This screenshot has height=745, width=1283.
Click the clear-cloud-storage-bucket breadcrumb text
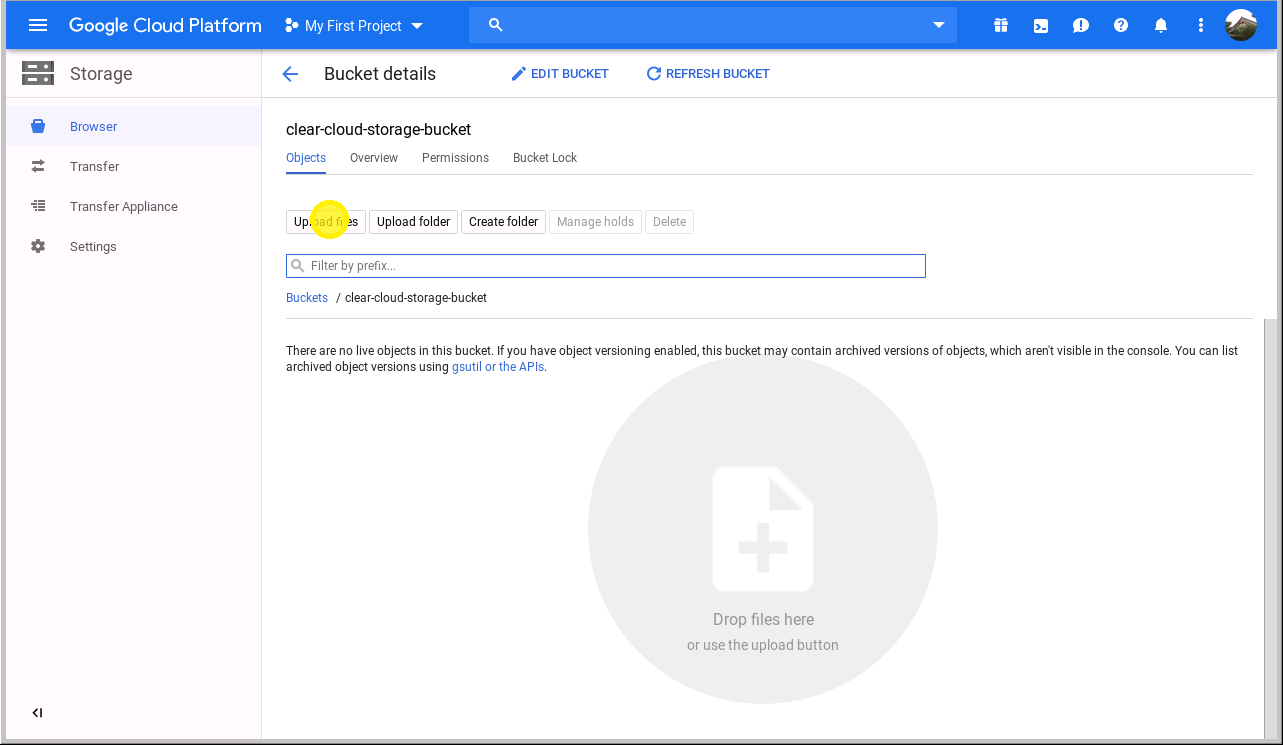(416, 298)
